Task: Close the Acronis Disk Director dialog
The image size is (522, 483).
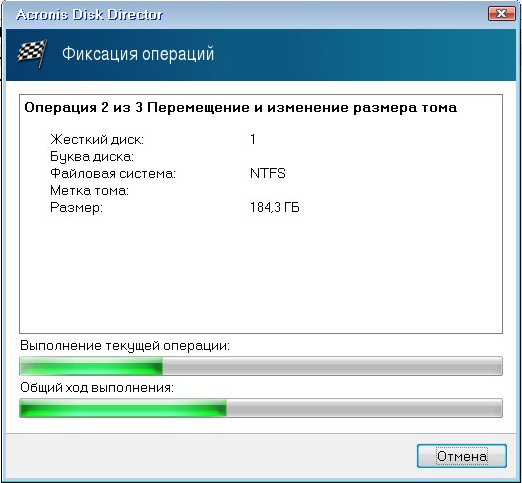Action: pyautogui.click(x=501, y=14)
